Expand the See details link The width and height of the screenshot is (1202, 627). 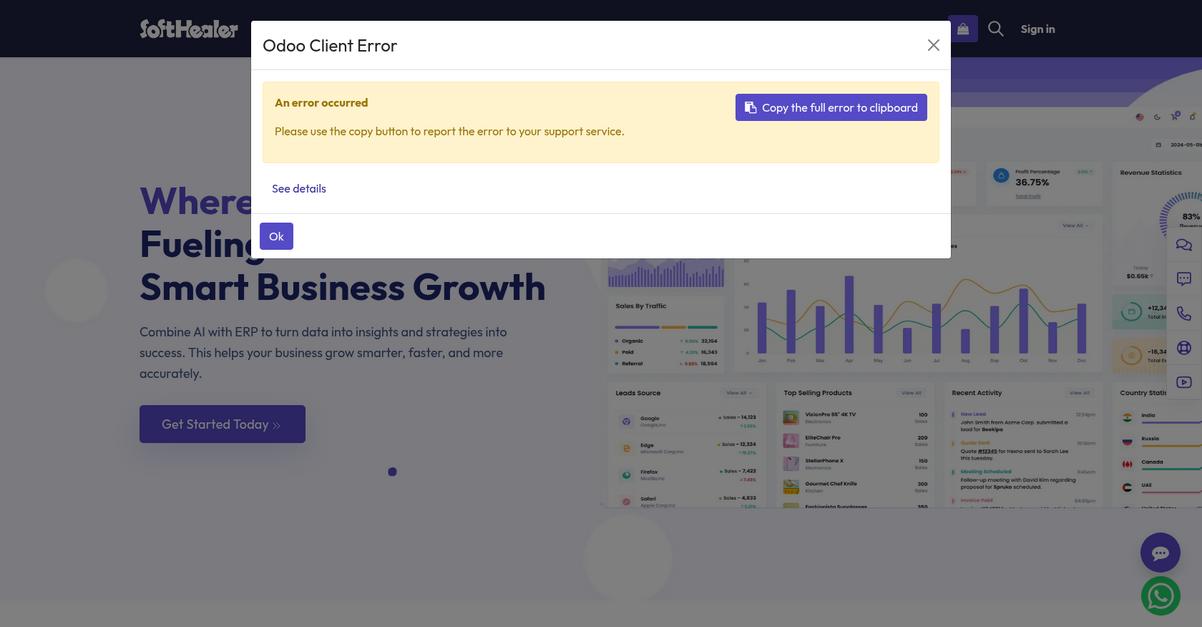click(x=299, y=188)
